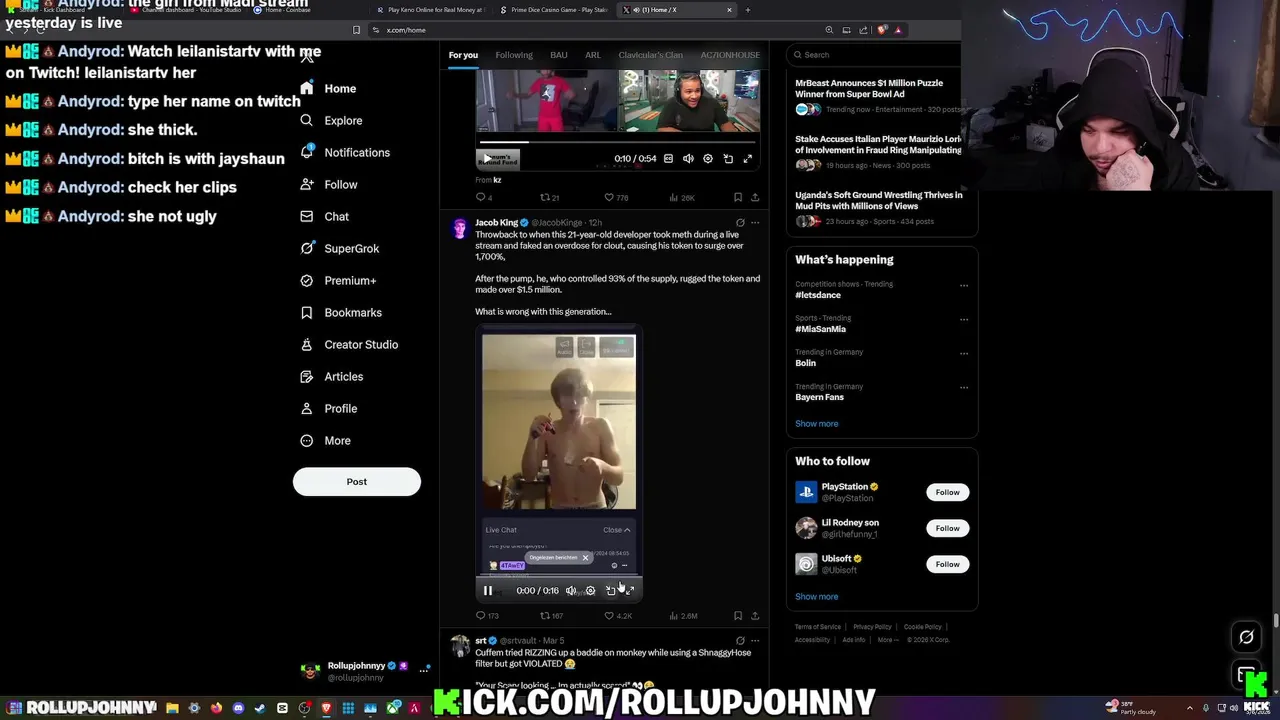1280x720 pixels.
Task: Click the More circle icon
Action: [307, 440]
